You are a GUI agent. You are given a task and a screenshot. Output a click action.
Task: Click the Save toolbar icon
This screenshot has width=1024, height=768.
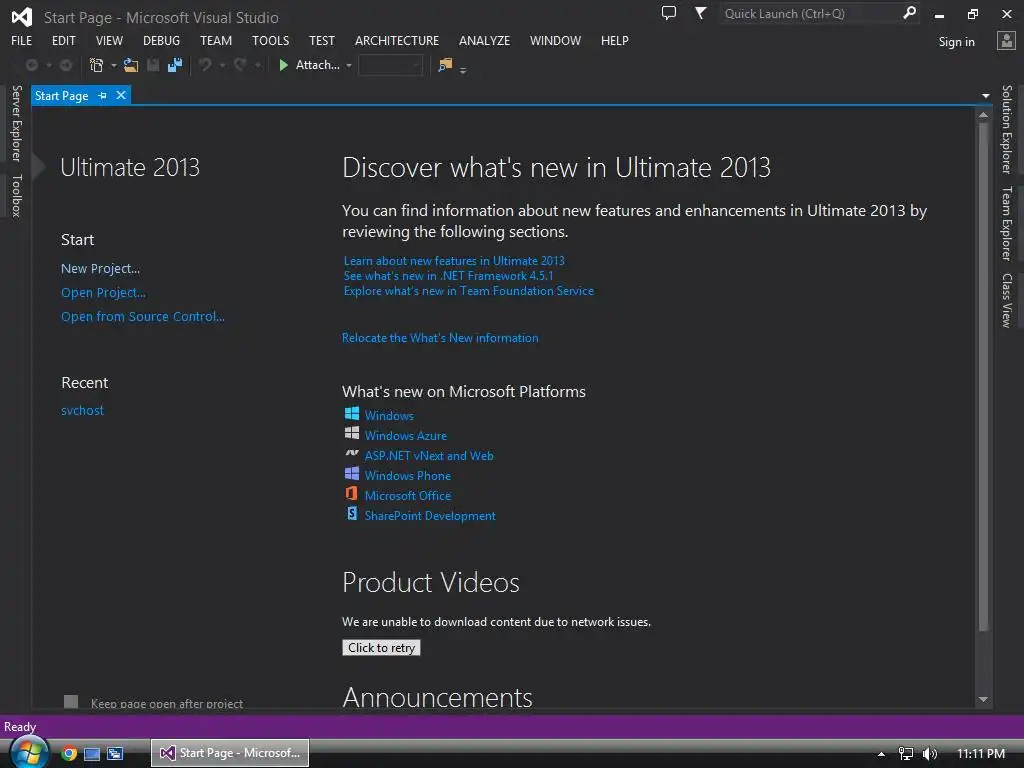pos(153,65)
